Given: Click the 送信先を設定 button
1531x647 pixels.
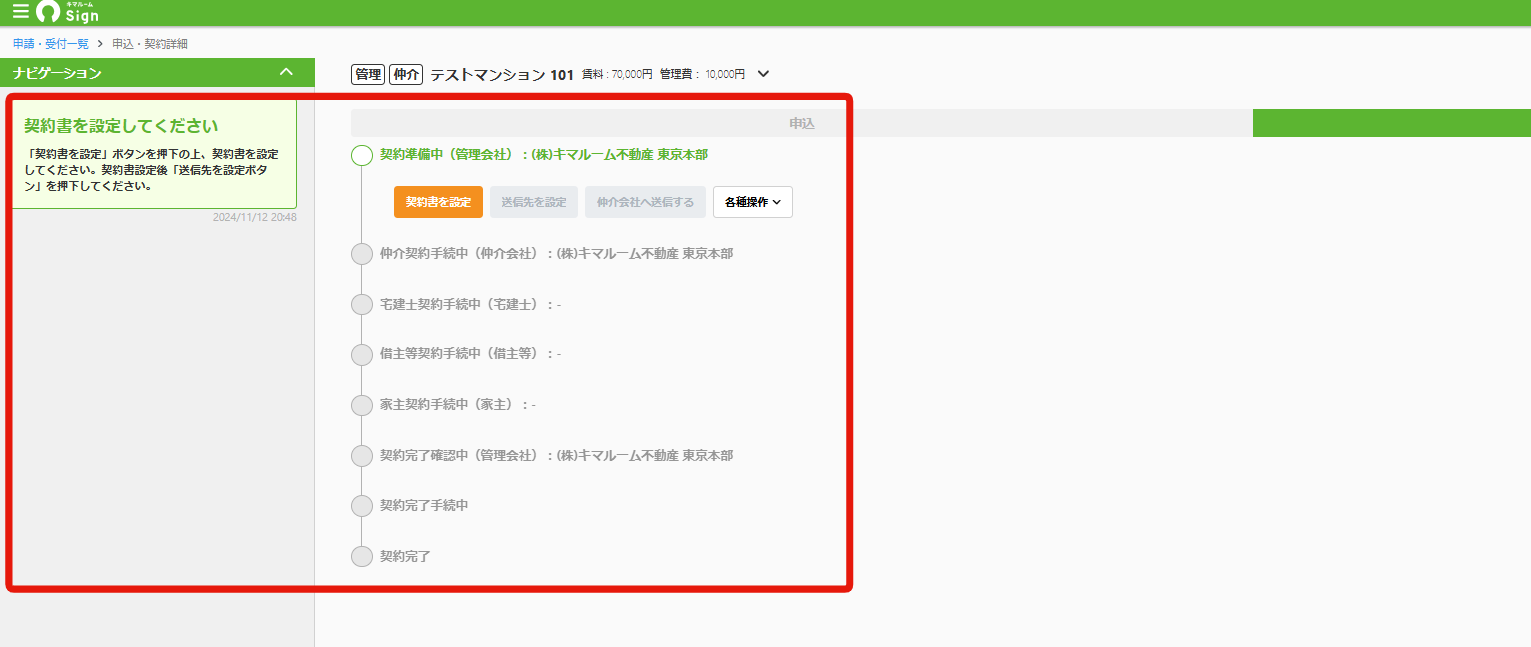Looking at the screenshot, I should [534, 202].
